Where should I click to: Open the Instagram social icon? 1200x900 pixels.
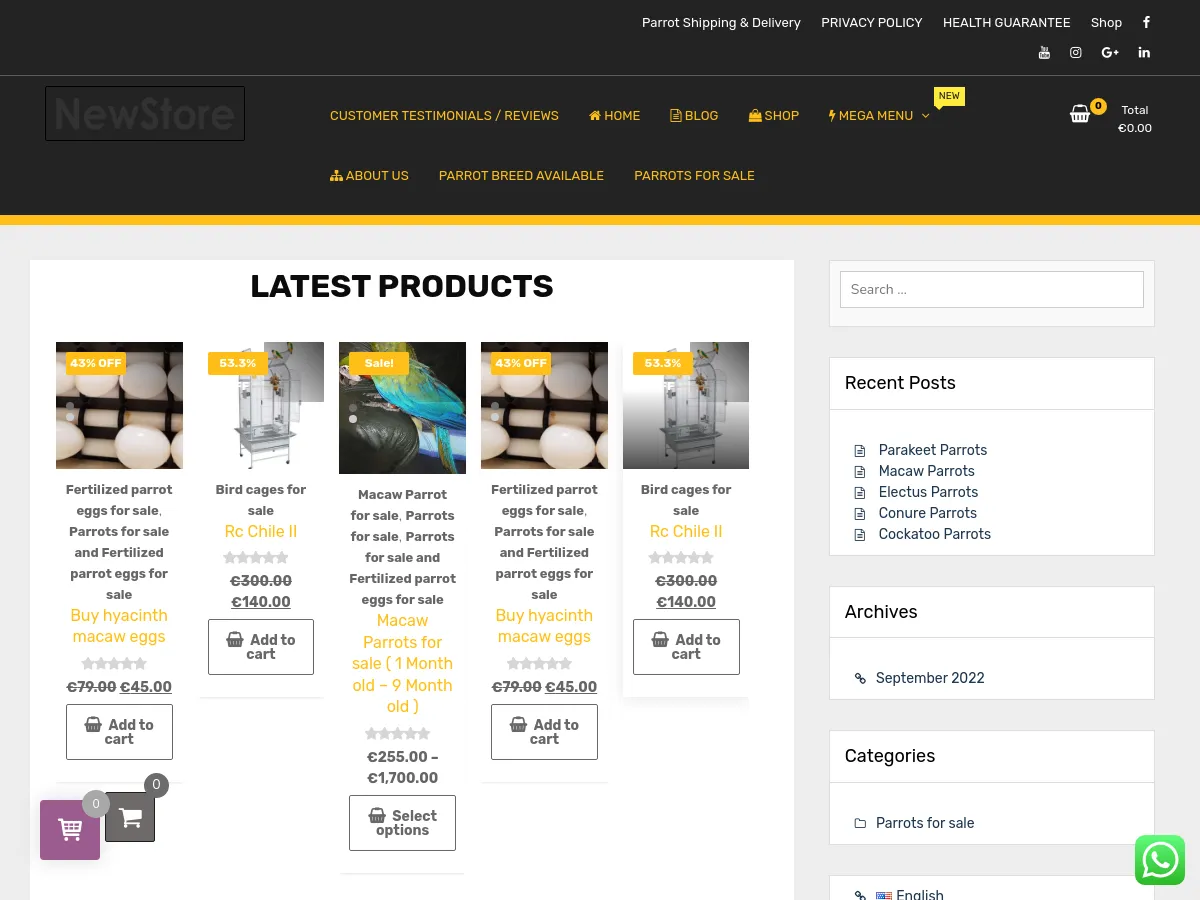coord(1076,53)
